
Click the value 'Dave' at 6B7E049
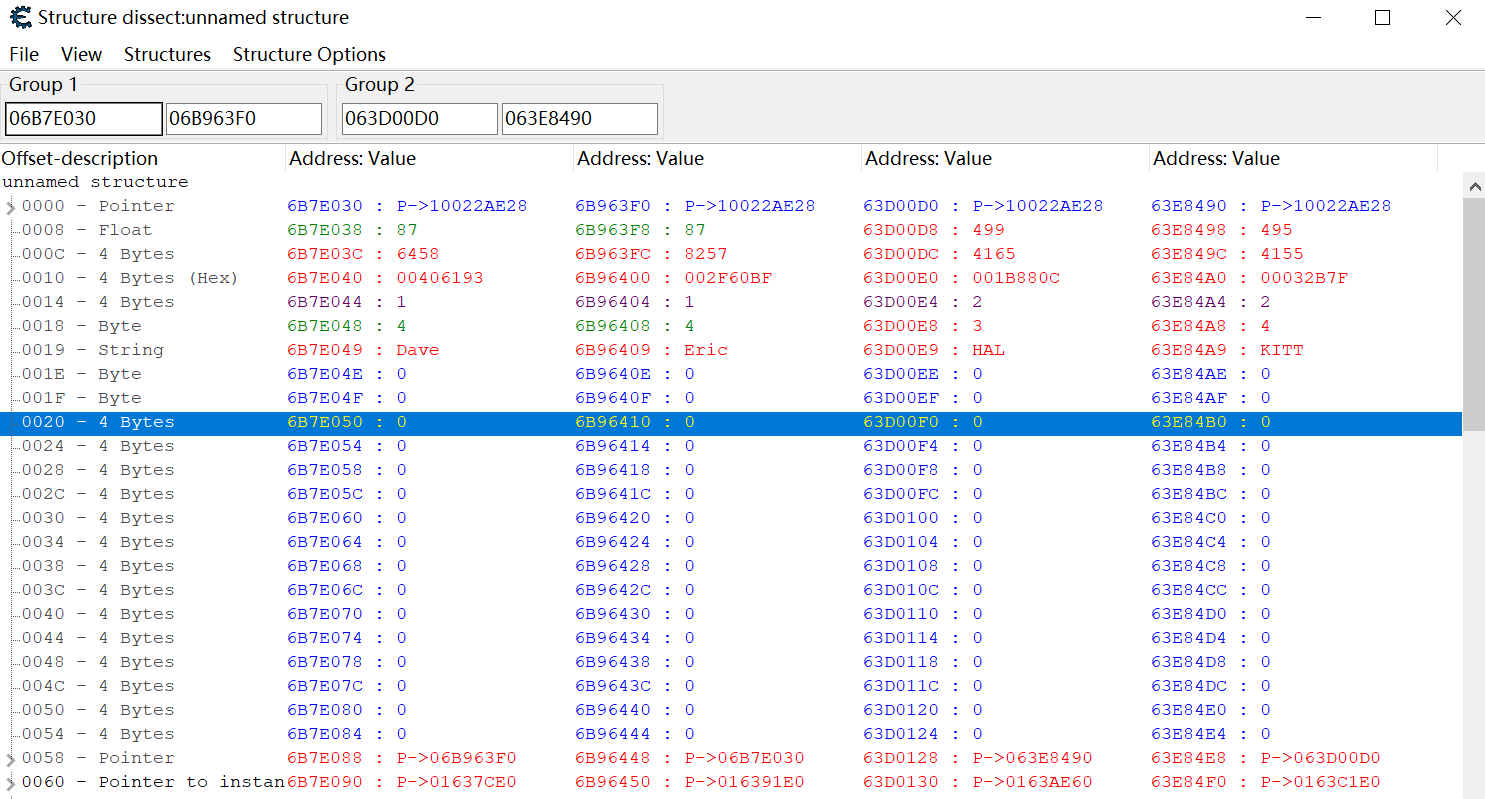coord(418,350)
